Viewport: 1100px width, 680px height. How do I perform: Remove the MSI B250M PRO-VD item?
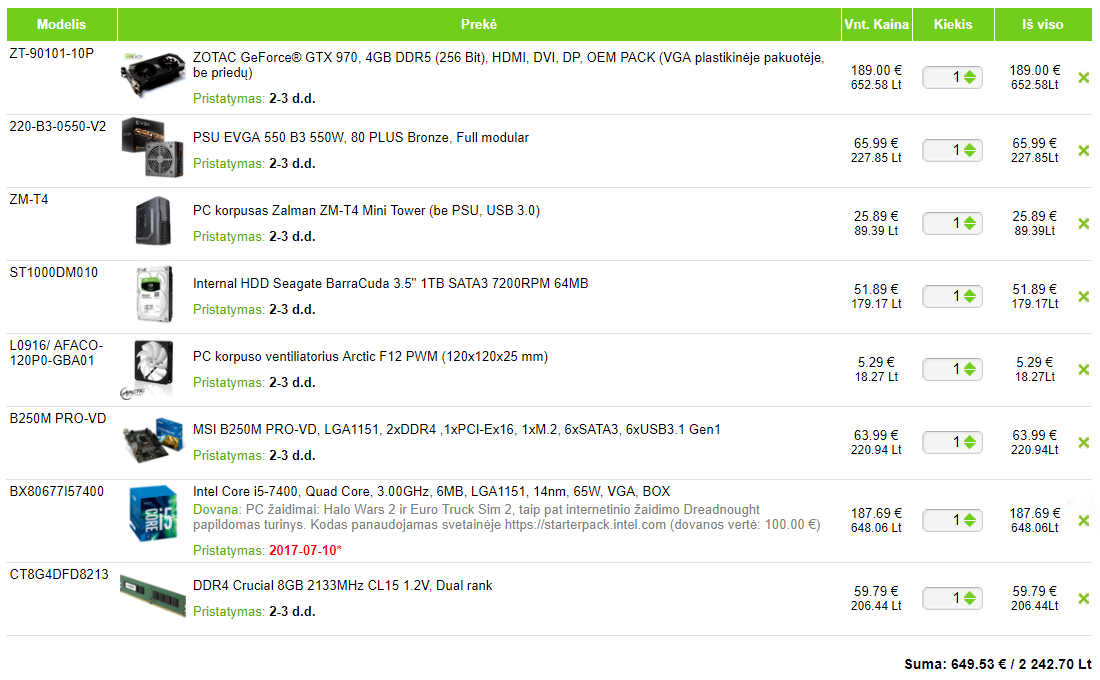pyautogui.click(x=1084, y=442)
